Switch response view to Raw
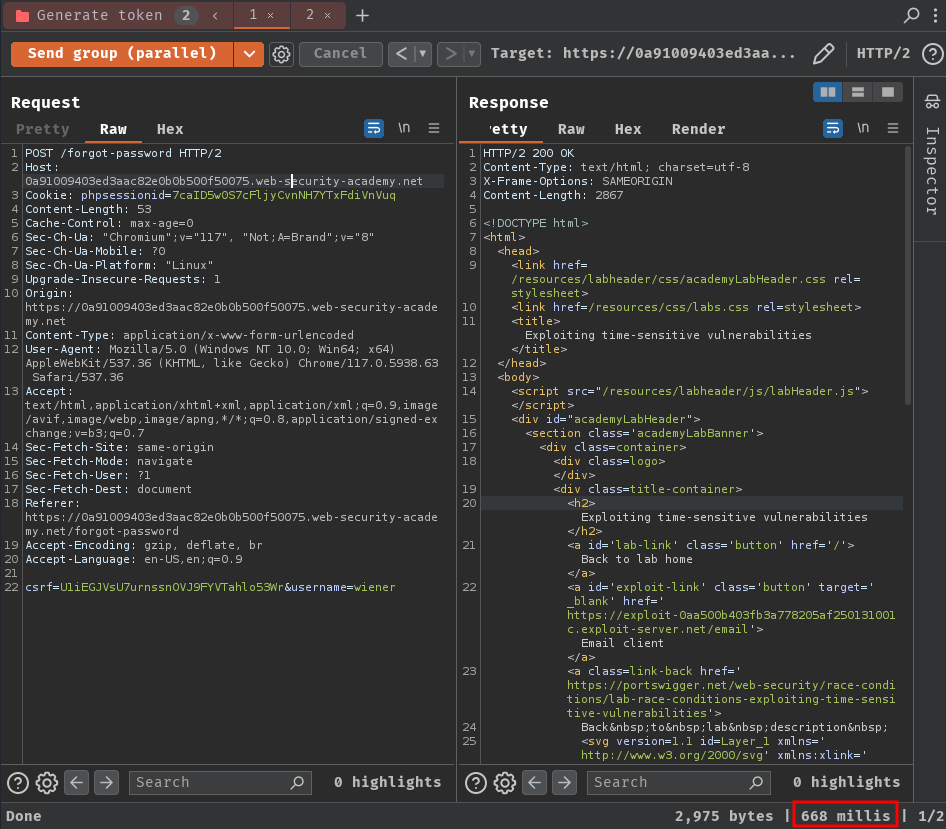 coord(571,129)
